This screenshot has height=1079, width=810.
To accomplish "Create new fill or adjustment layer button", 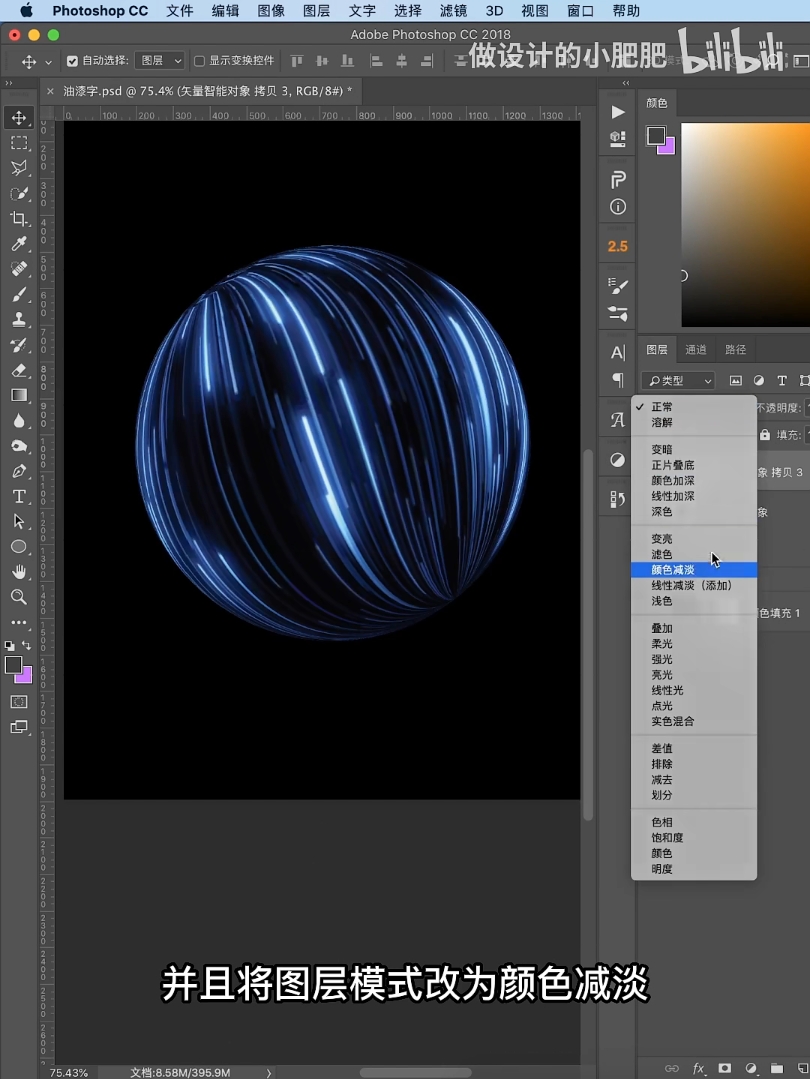I will (x=751, y=1068).
